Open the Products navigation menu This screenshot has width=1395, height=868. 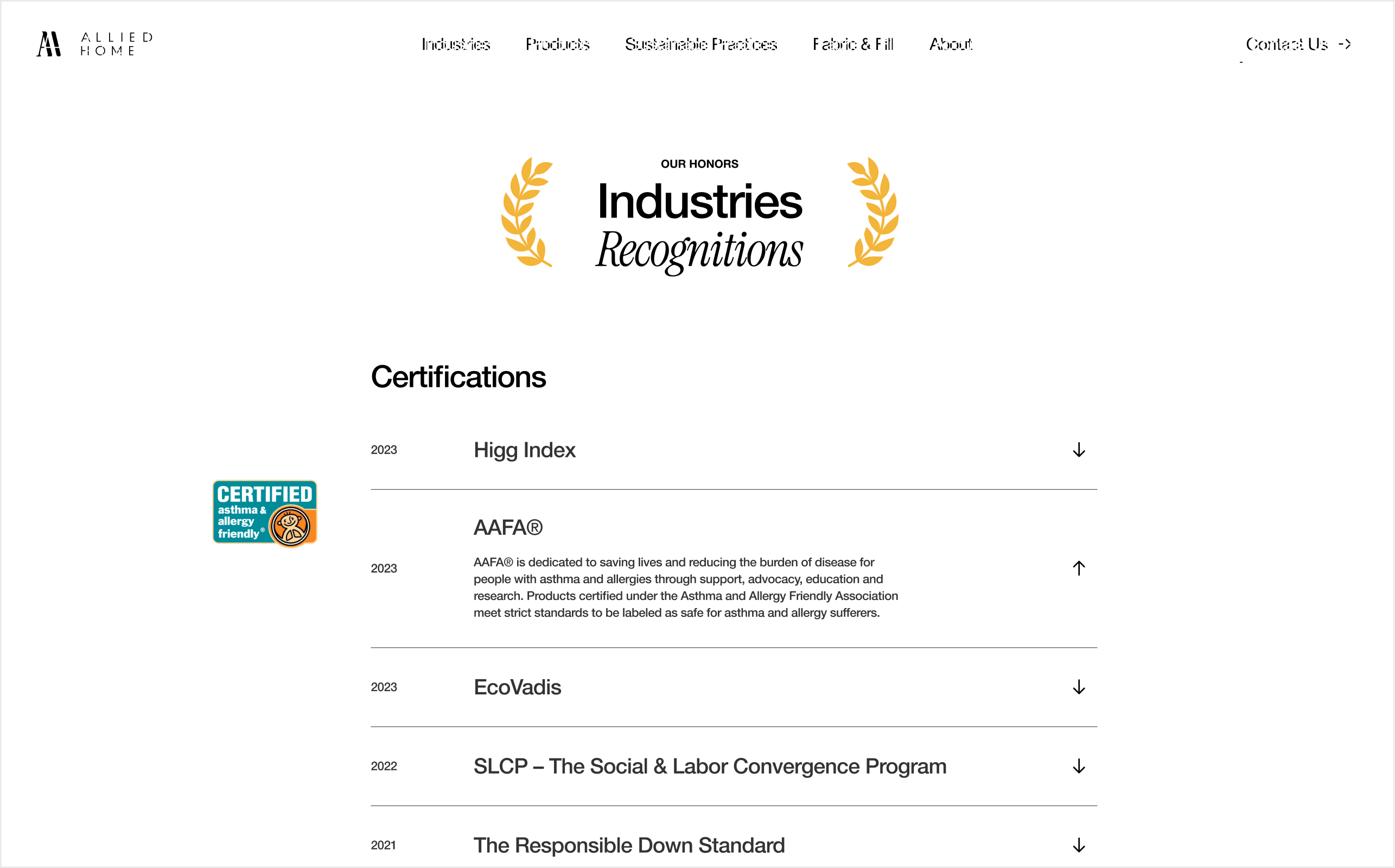point(557,44)
